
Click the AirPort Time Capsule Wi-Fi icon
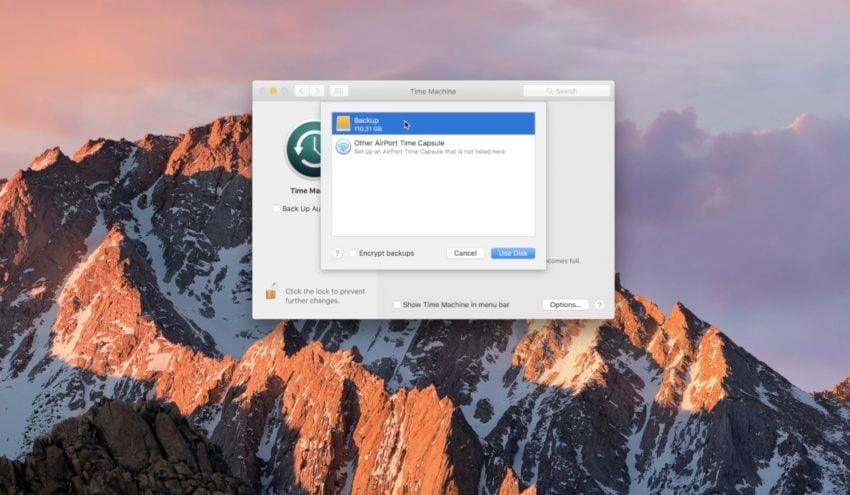tap(343, 146)
